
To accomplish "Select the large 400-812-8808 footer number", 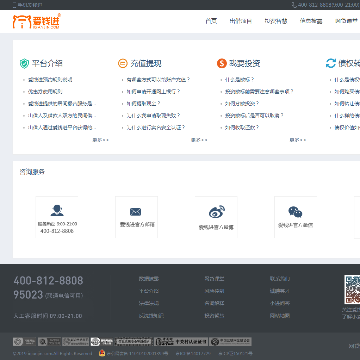I will tap(48, 281).
